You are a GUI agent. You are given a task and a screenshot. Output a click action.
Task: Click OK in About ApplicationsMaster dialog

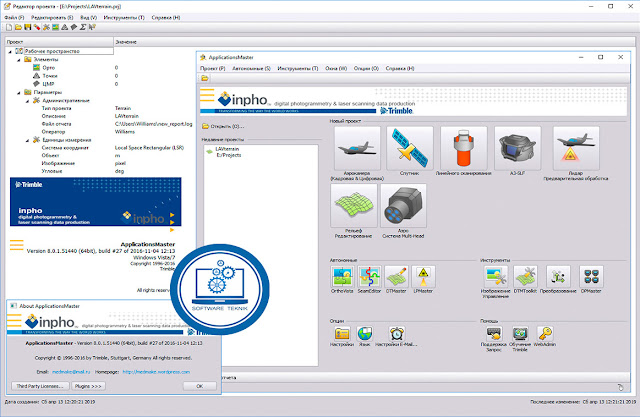click(x=200, y=386)
